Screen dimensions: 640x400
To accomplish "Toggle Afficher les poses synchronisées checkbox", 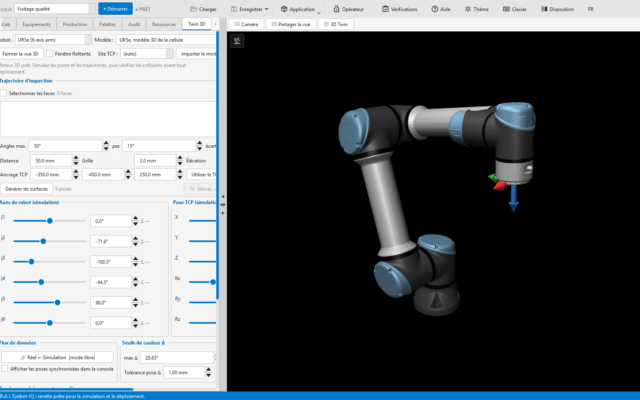I will 4,369.
